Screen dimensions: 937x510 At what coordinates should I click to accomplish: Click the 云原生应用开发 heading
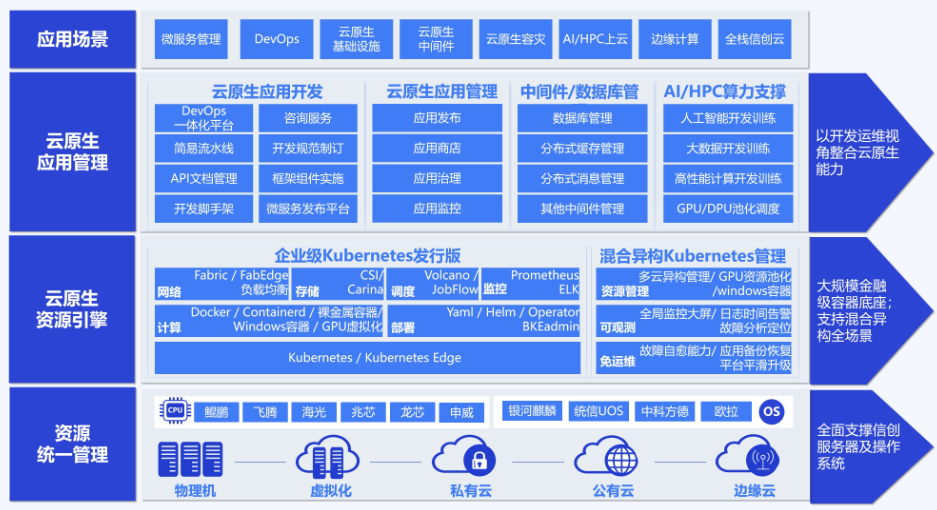pos(267,91)
